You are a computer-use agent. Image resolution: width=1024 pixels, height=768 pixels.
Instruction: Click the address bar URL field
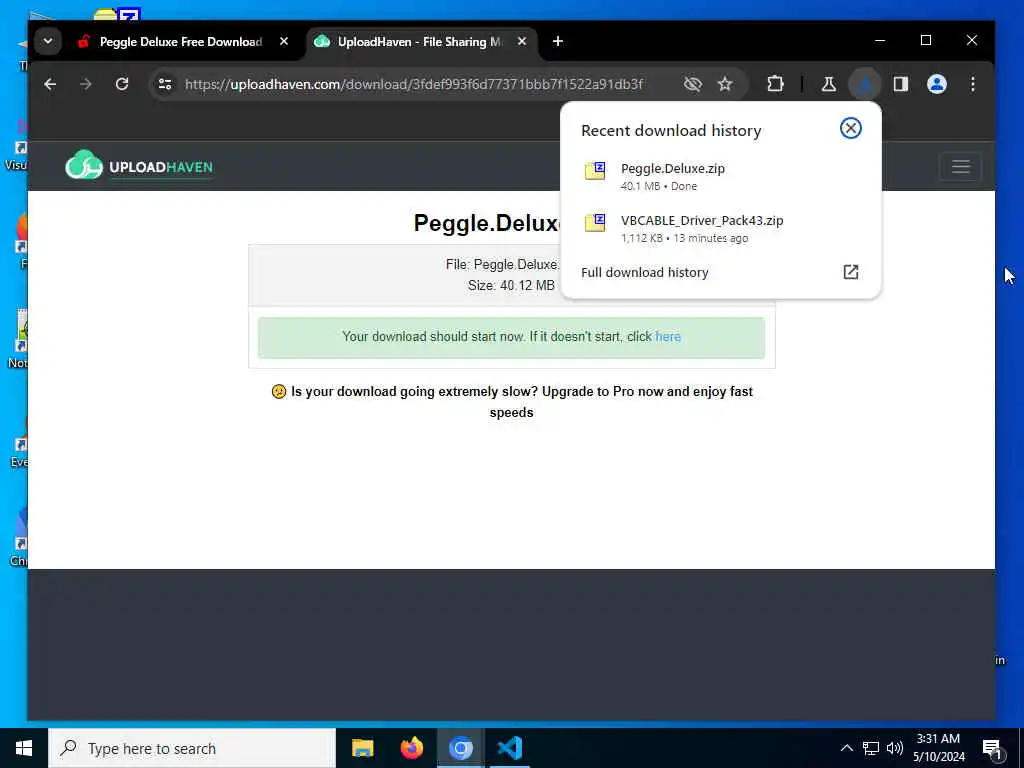413,84
